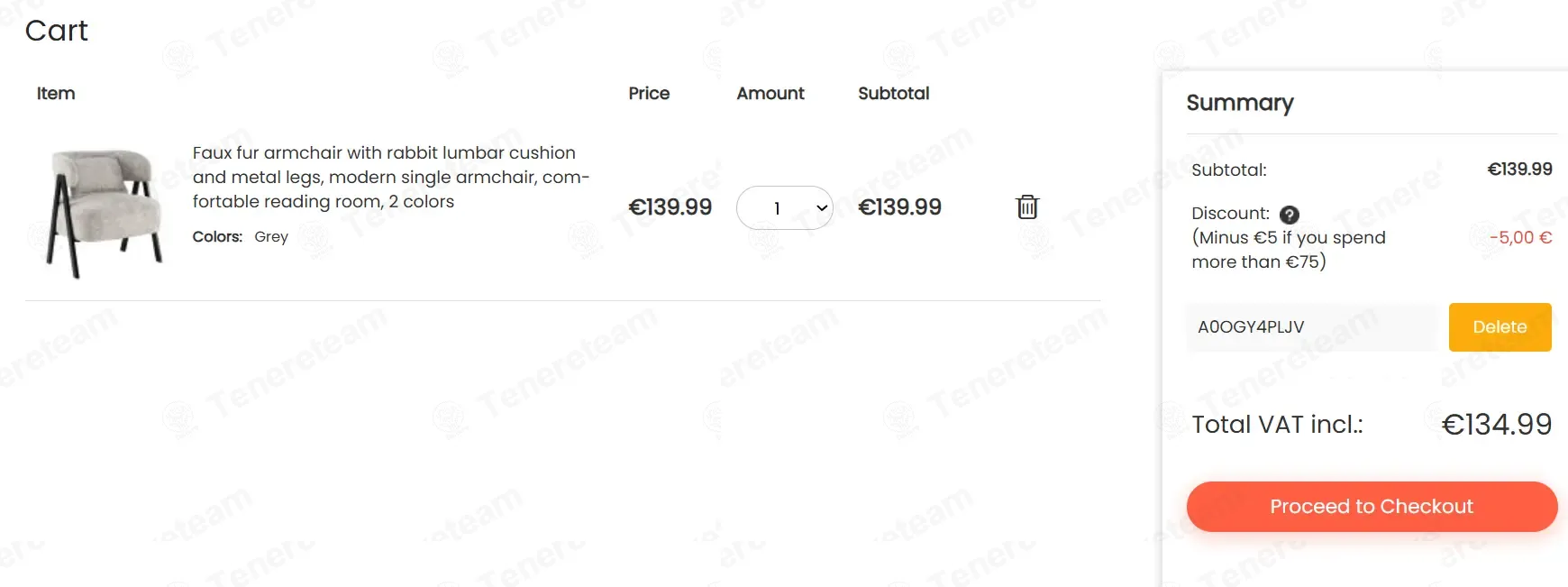Click the A0OGY4PLJV coupon code field
This screenshot has height=587, width=1568.
click(x=1312, y=326)
